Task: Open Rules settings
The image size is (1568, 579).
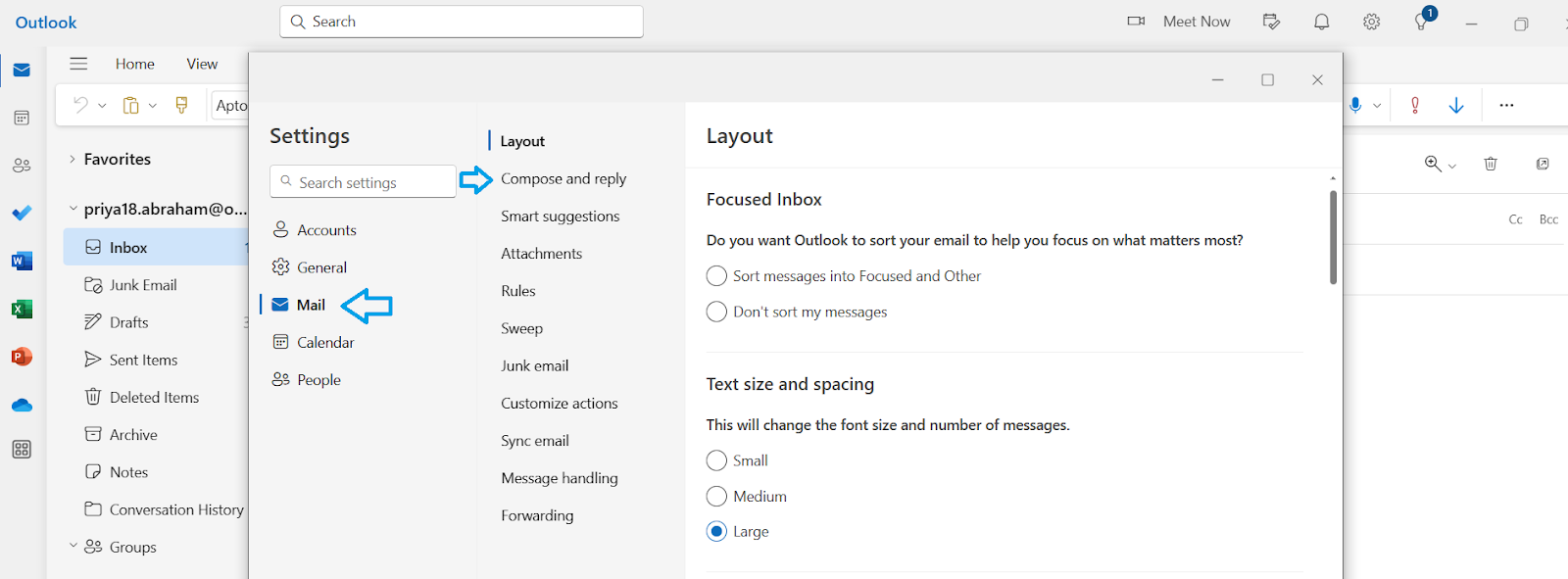Action: click(518, 291)
